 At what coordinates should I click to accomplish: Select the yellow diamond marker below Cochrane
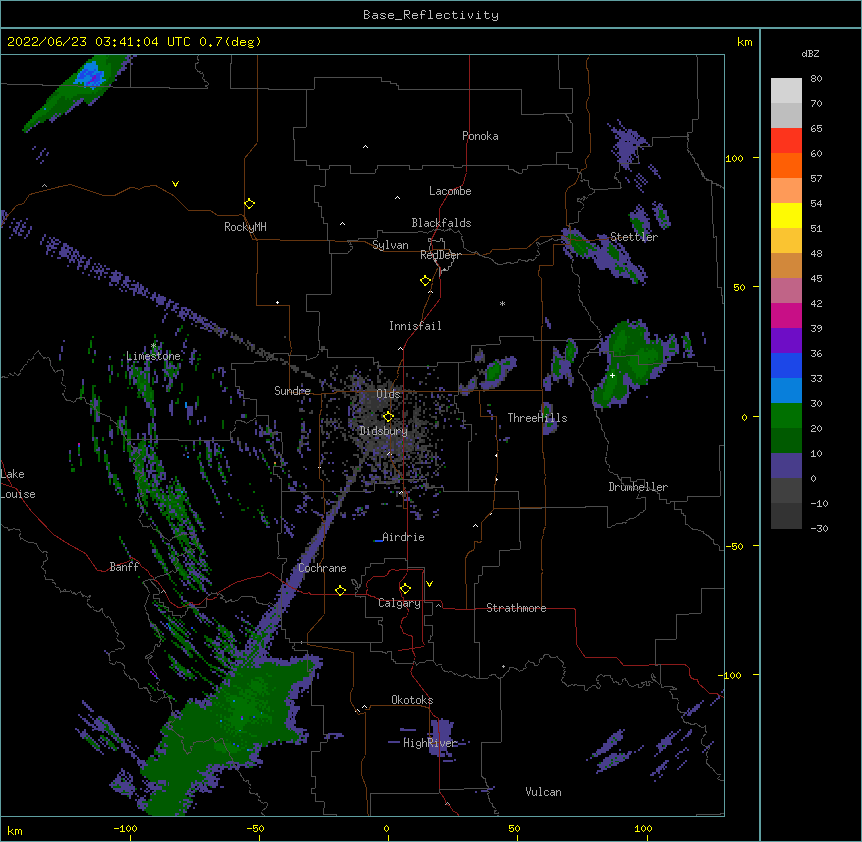click(340, 590)
